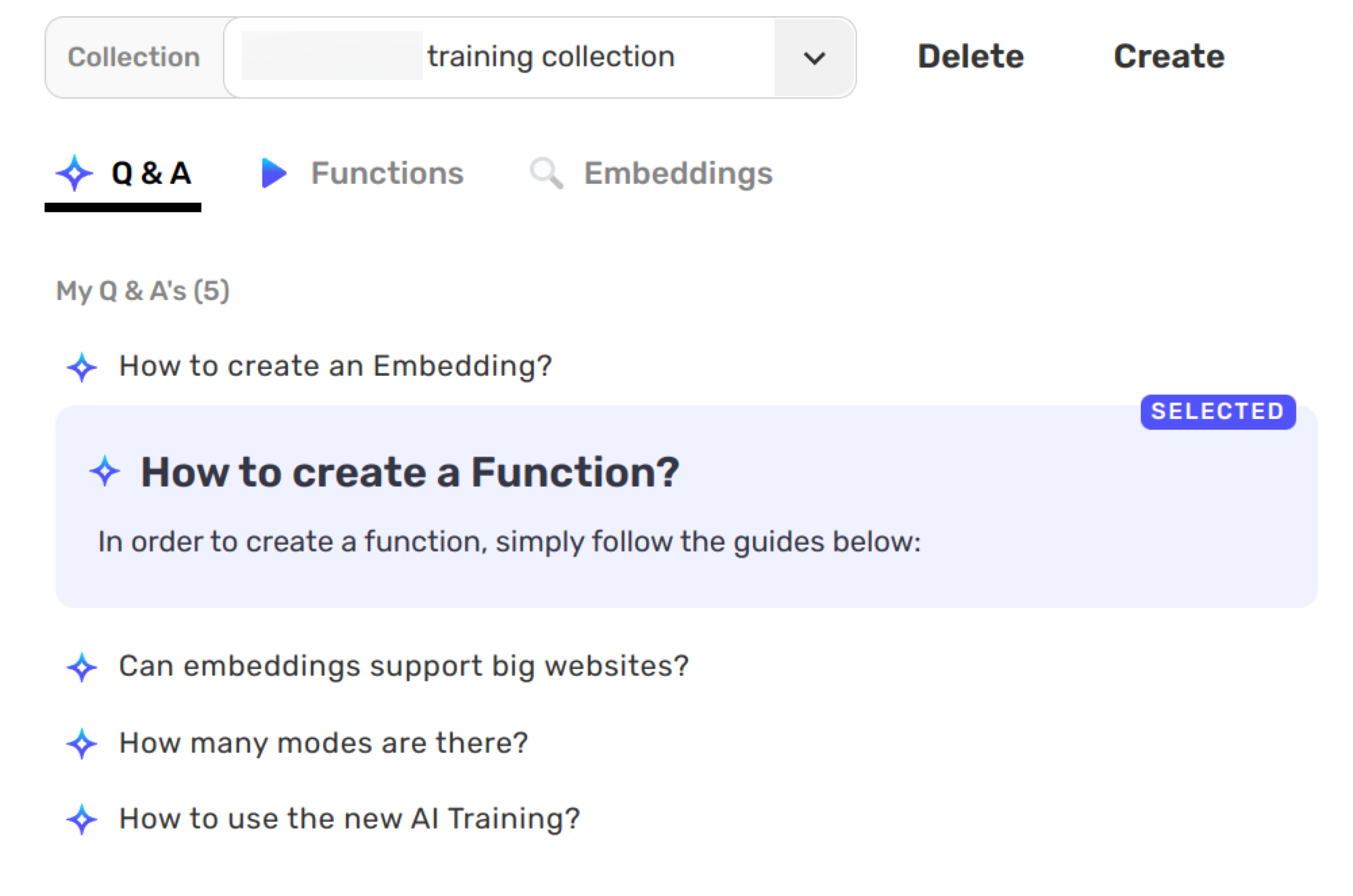Image resolution: width=1353 pixels, height=896 pixels.
Task: Click the blue play icon for Functions
Action: pyautogui.click(x=274, y=174)
